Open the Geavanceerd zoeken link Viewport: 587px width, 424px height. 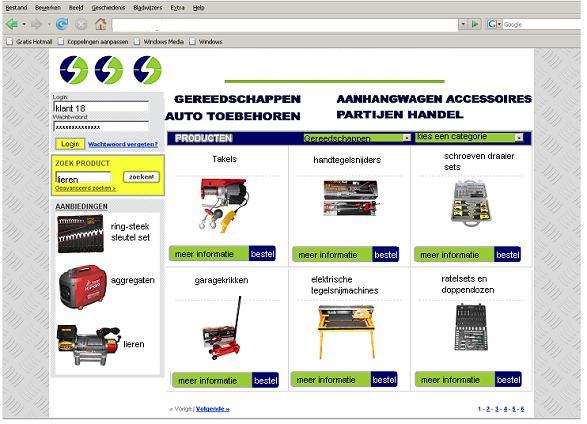point(85,188)
